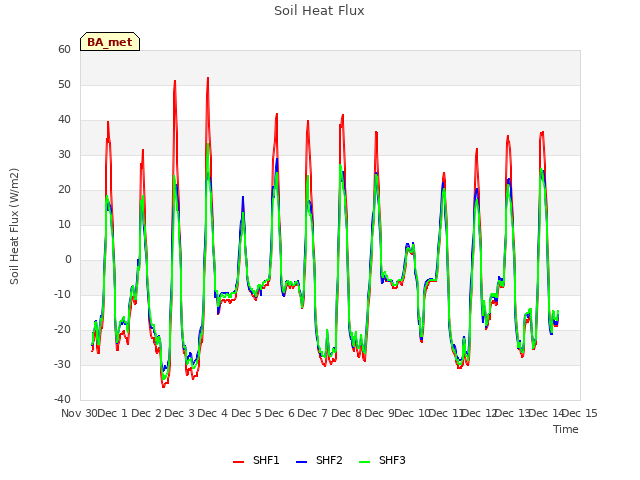Click the tallest red SHF1 peak near Dec 4
The image size is (640, 480).
[208, 78]
